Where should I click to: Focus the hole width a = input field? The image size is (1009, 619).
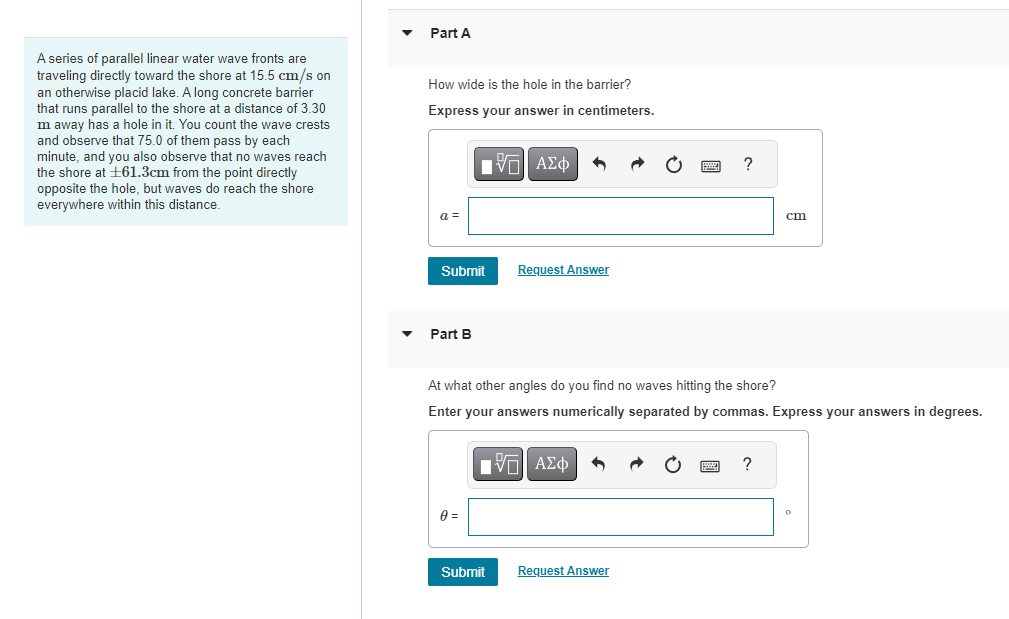(x=621, y=216)
